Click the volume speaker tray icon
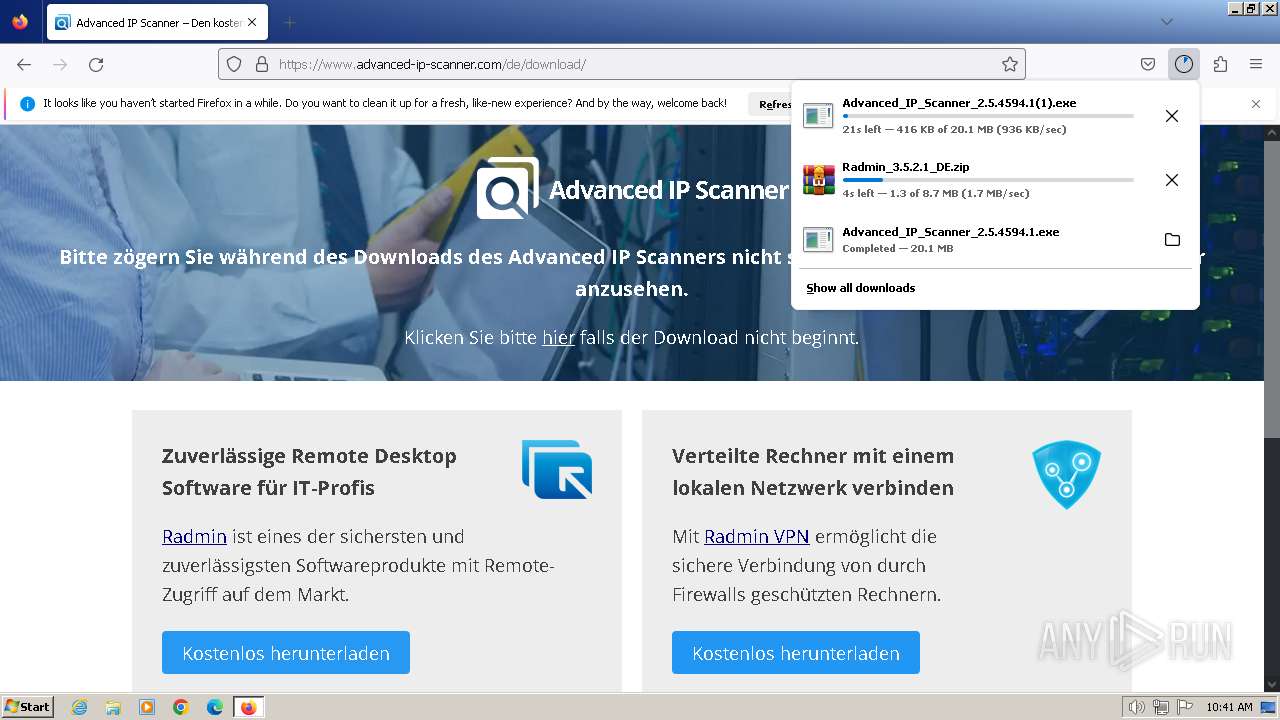The image size is (1280, 720). tap(1136, 707)
